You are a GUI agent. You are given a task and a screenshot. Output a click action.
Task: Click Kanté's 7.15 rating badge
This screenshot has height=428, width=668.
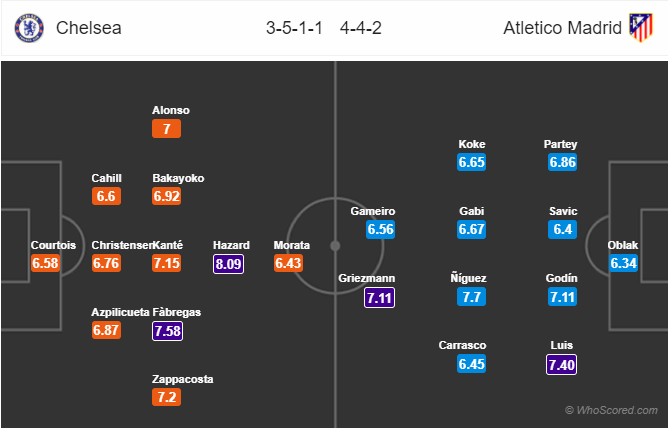[168, 264]
